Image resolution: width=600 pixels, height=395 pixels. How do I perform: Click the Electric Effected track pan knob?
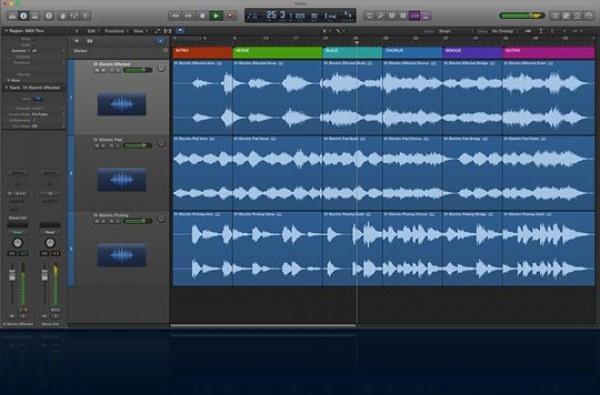[161, 68]
